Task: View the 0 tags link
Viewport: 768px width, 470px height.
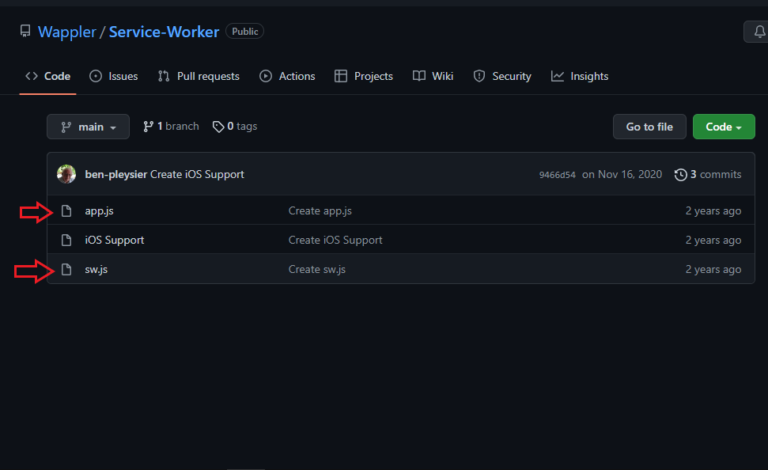Action: click(235, 126)
